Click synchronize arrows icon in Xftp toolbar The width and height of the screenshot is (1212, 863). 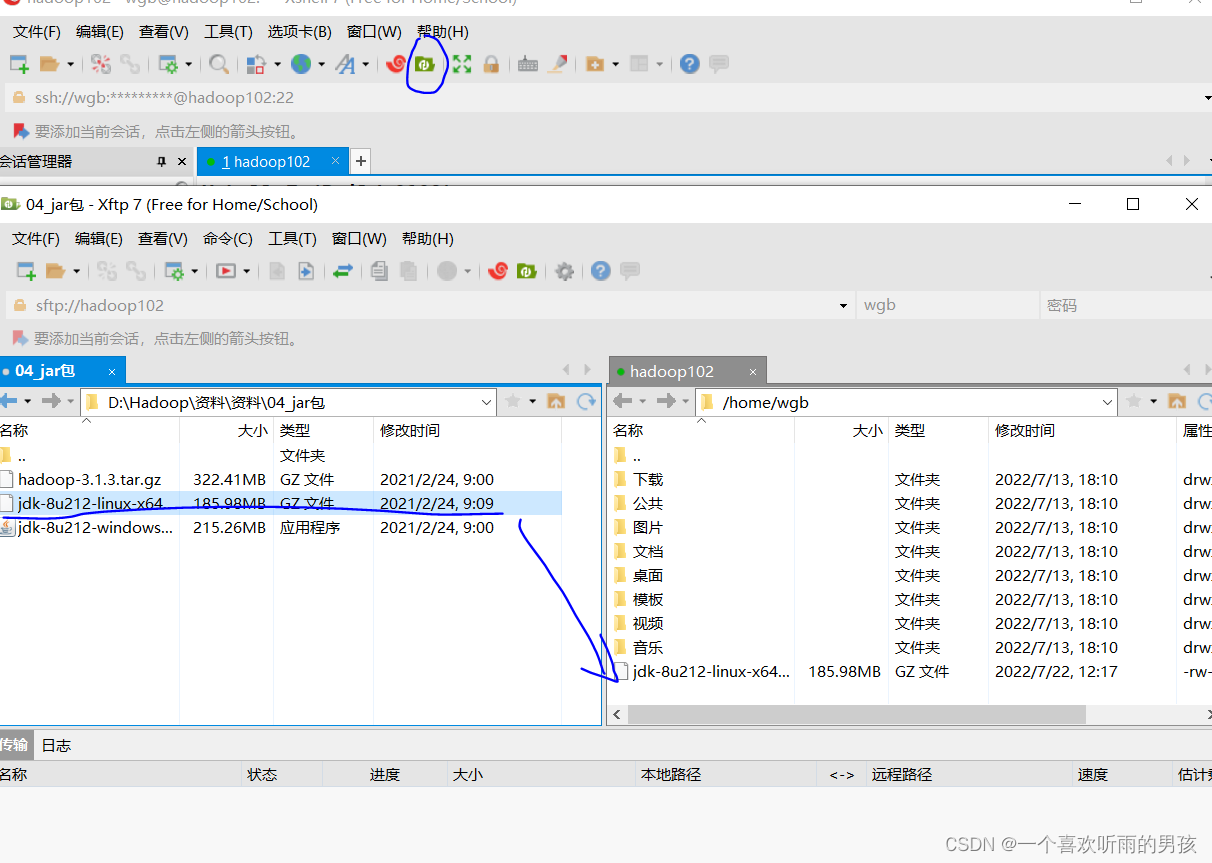click(x=343, y=271)
